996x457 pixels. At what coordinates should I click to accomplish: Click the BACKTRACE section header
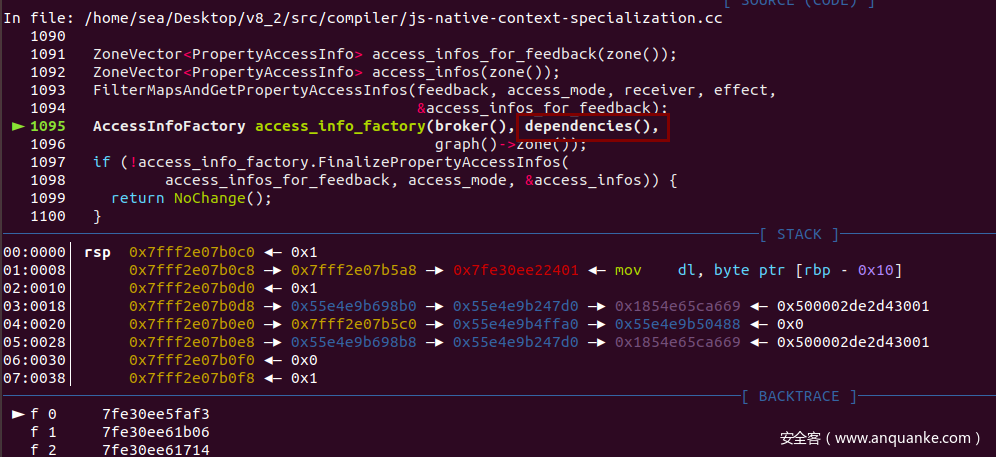799,397
